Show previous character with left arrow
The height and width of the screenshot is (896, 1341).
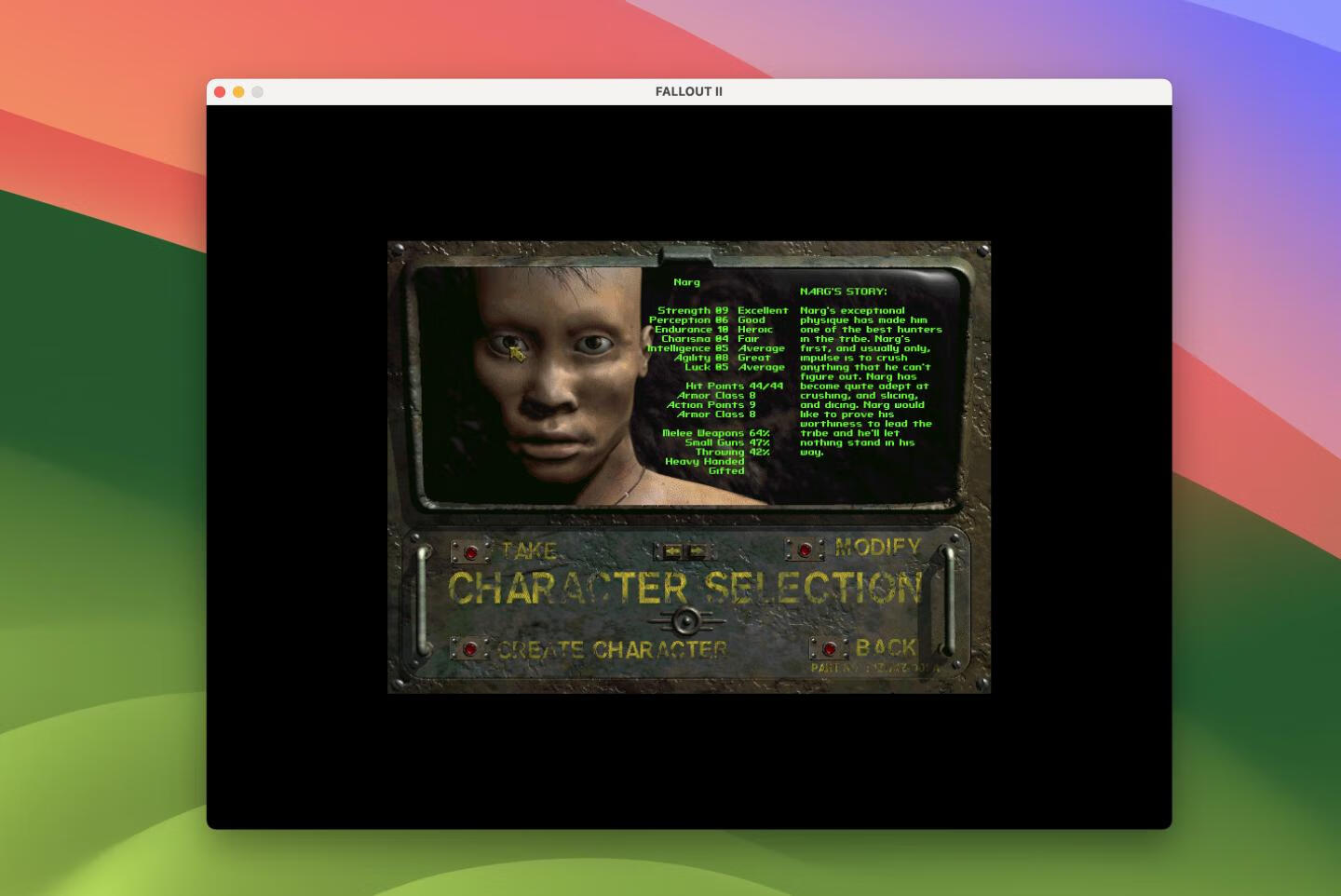pos(673,551)
